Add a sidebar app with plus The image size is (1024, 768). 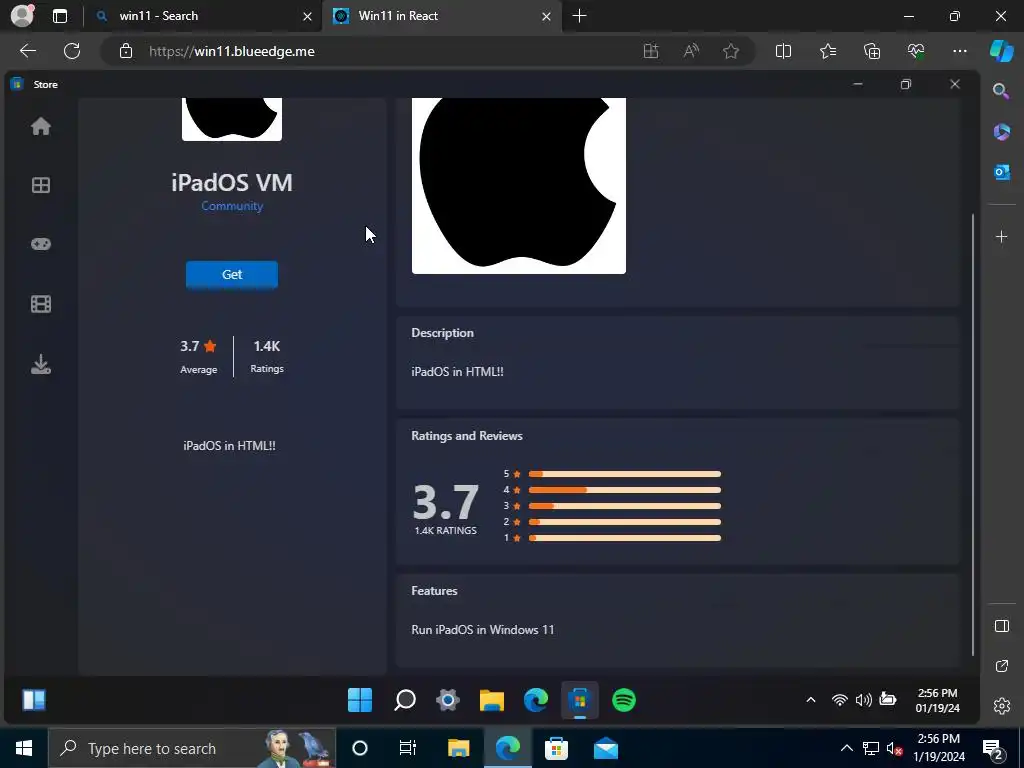[x=1001, y=236]
